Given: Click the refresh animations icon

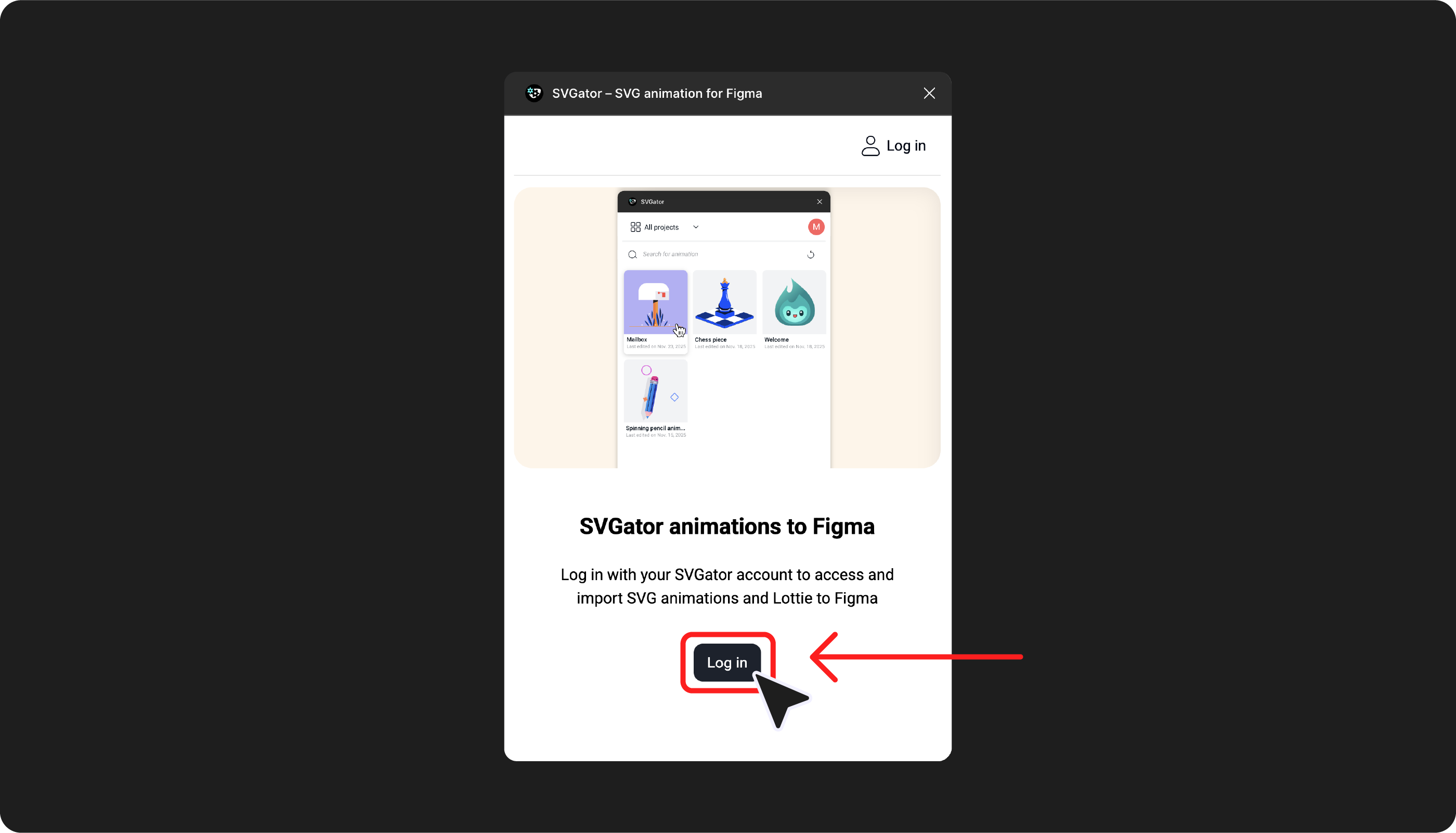Looking at the screenshot, I should click(810, 254).
